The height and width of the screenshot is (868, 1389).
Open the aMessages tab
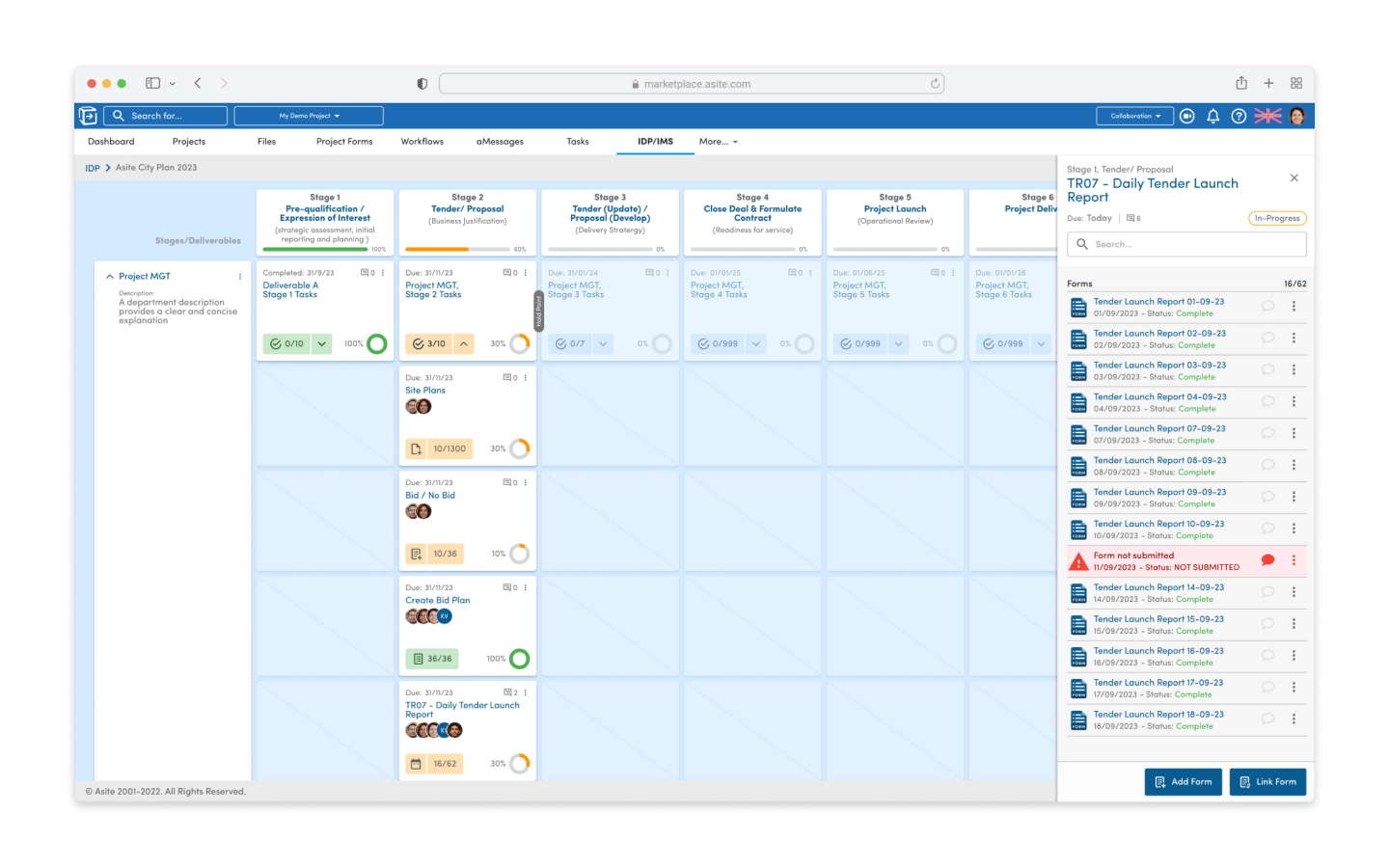(500, 142)
